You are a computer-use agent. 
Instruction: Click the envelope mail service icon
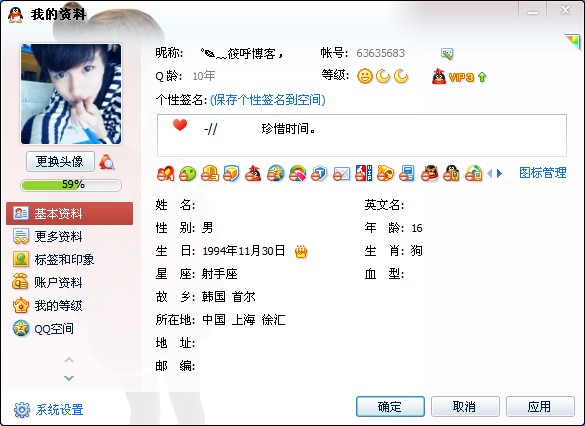[x=341, y=174]
